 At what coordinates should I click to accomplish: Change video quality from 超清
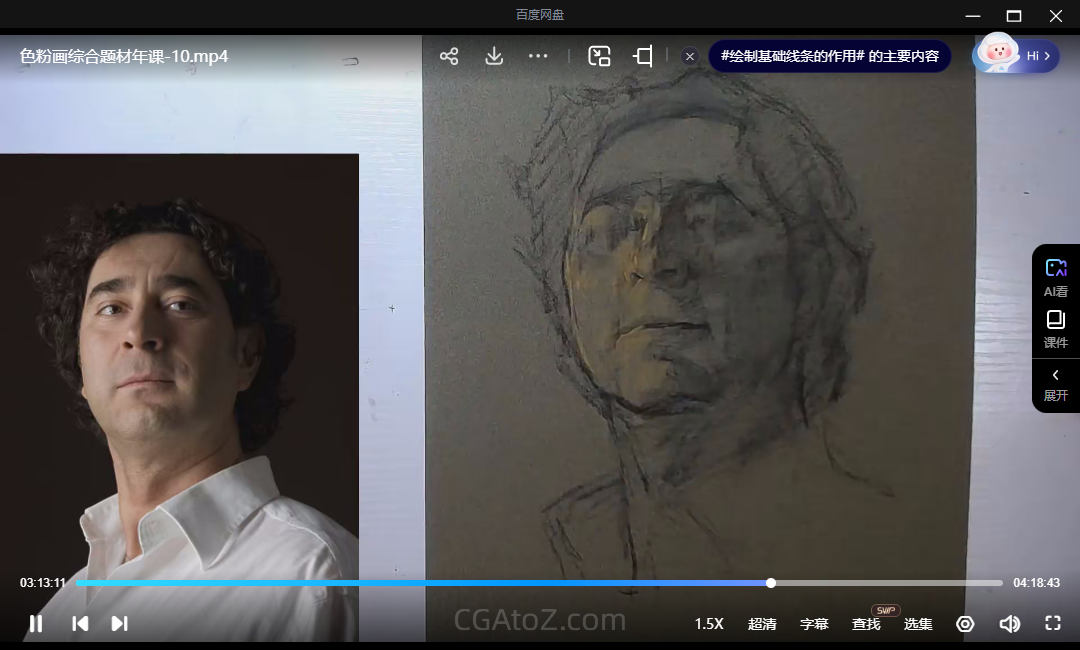(762, 624)
